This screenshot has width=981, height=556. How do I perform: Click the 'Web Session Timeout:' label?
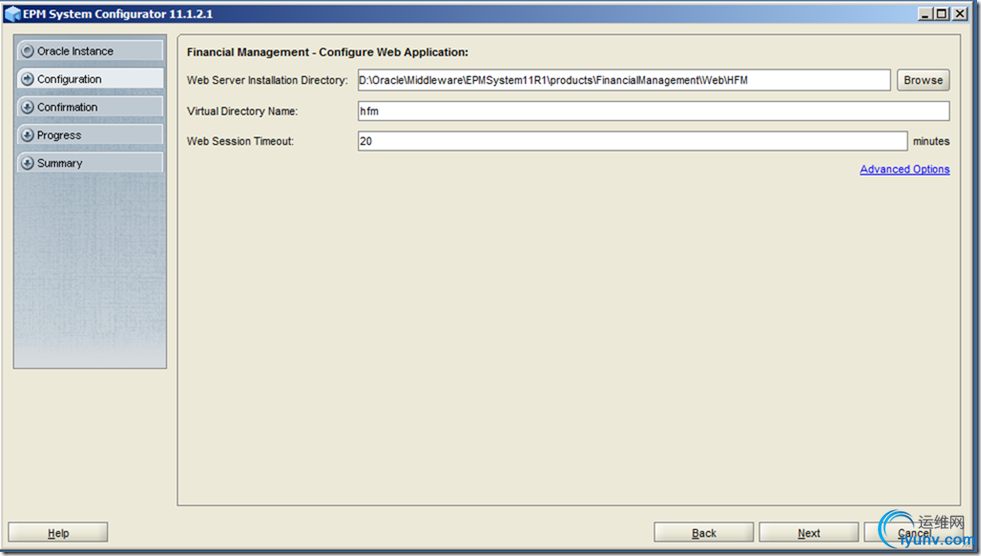pos(240,141)
